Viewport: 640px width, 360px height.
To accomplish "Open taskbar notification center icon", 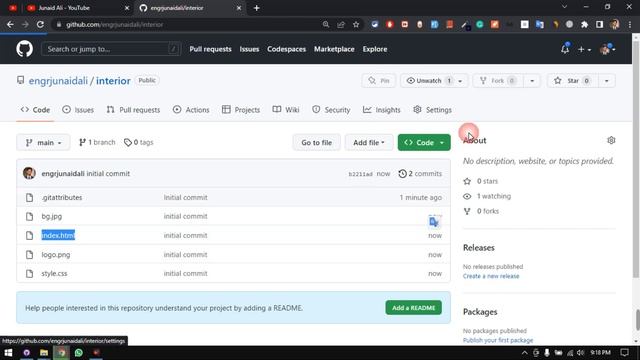I will (x=624, y=353).
